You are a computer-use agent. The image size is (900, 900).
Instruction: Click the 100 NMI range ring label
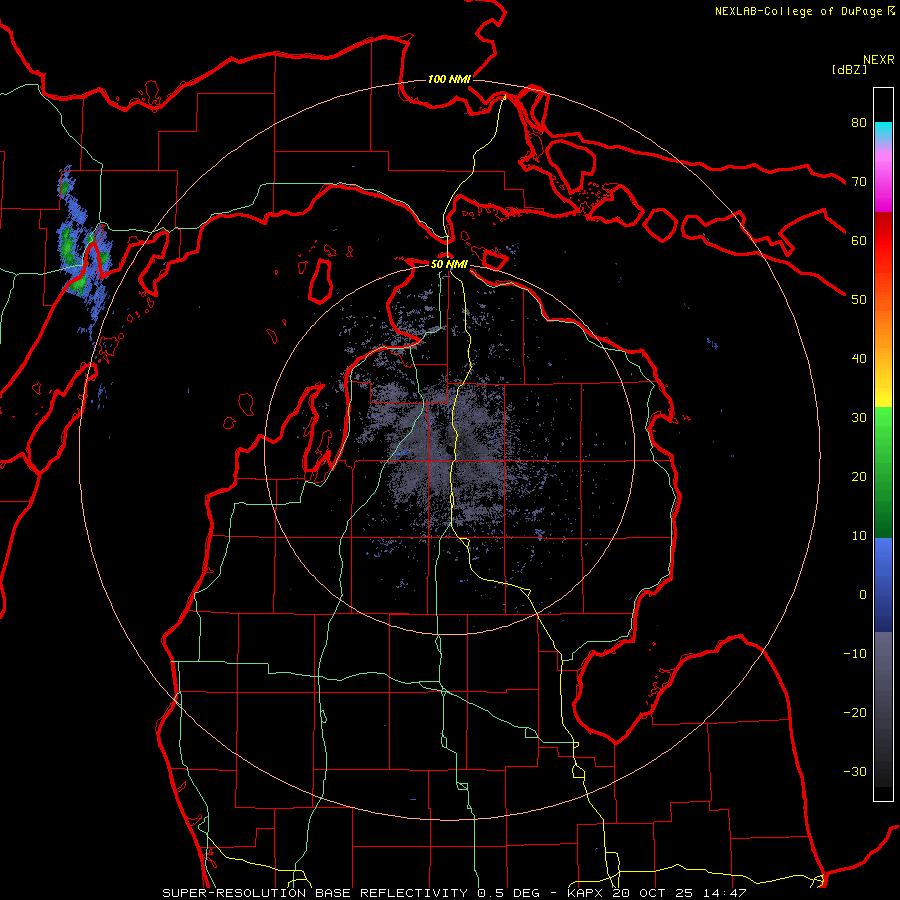point(449,79)
